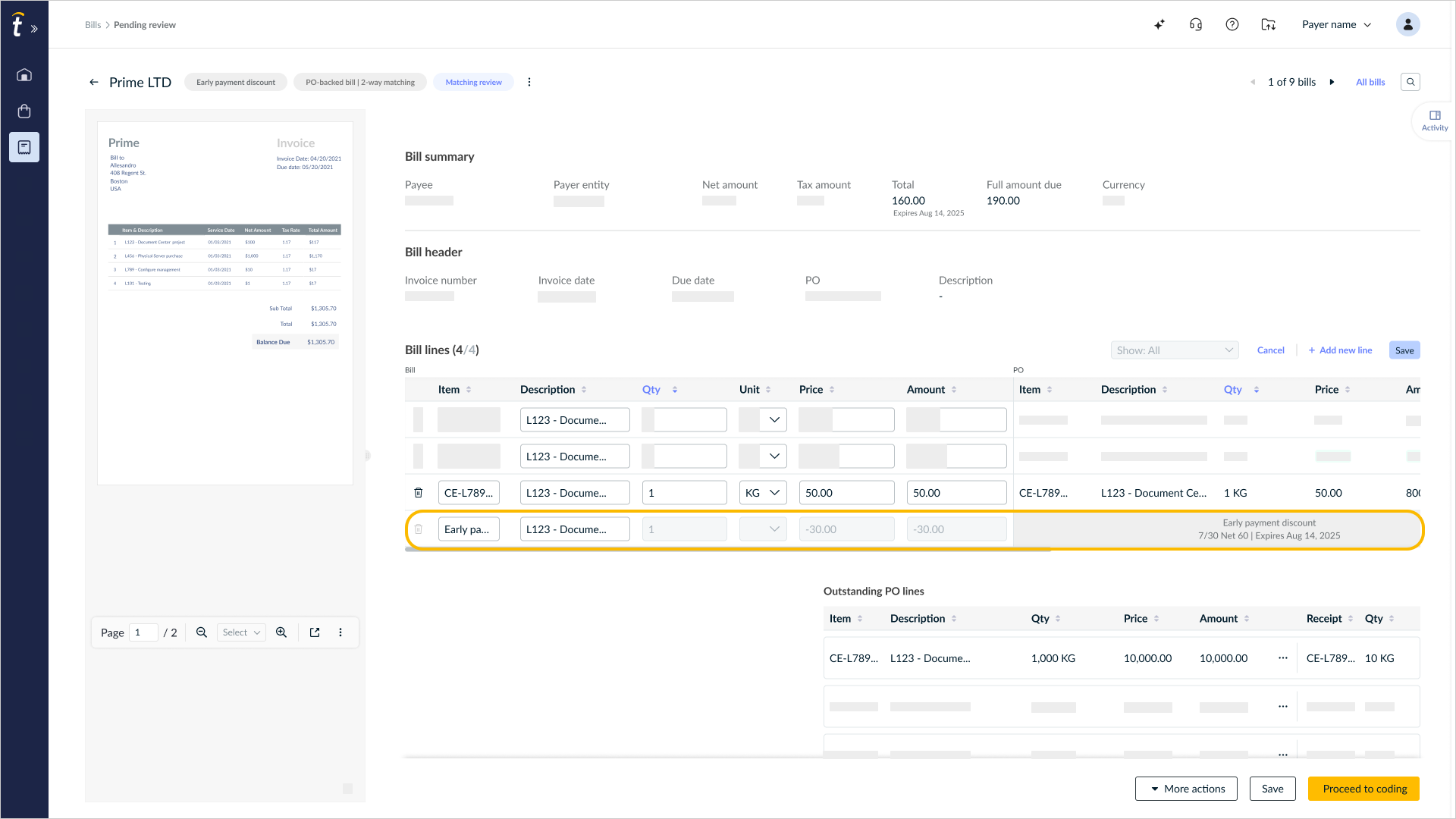
Task: Delete the CE-L789 bill line
Action: pyautogui.click(x=419, y=493)
